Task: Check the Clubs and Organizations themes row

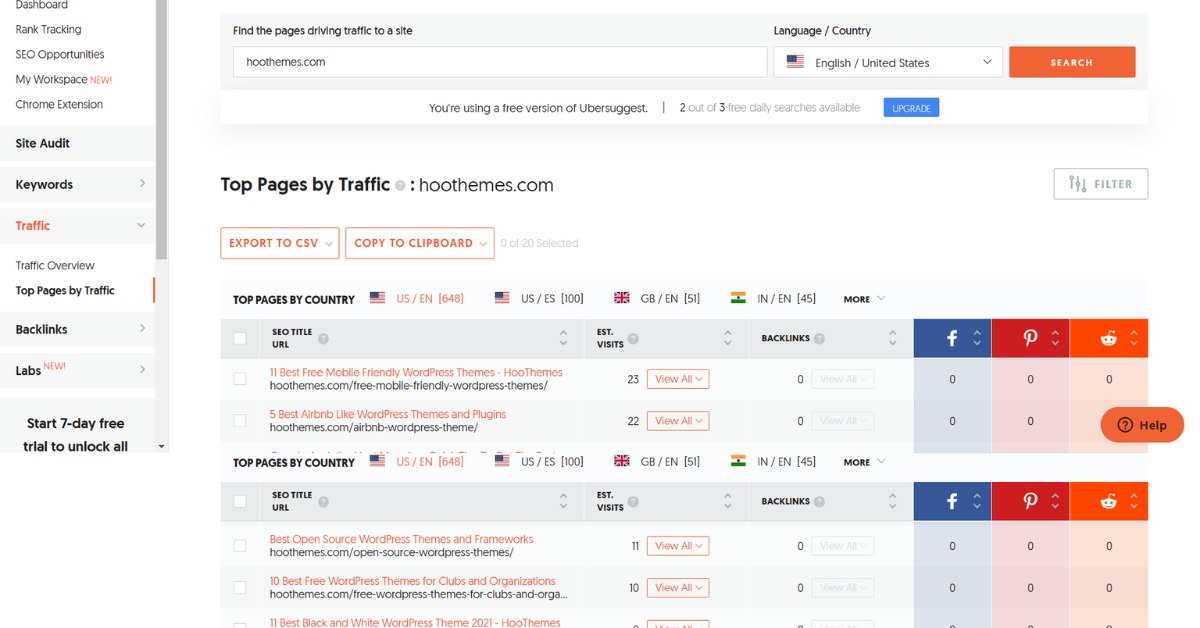Action: [240, 587]
